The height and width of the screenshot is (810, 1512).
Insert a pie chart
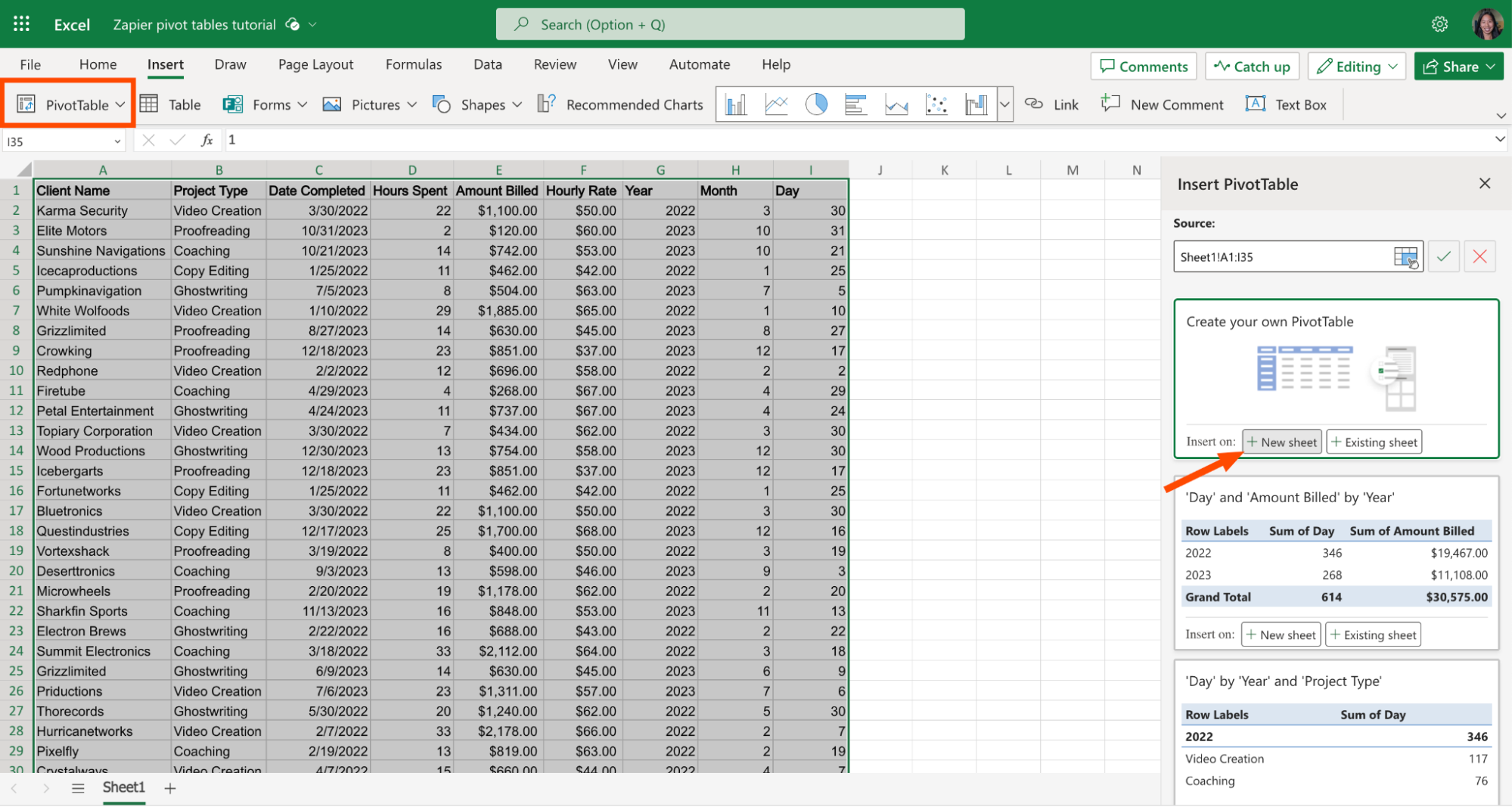[x=816, y=104]
